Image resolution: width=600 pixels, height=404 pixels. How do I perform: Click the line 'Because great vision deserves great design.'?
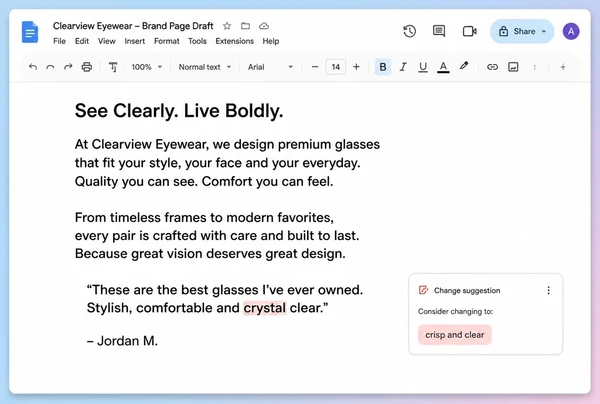tap(210, 254)
